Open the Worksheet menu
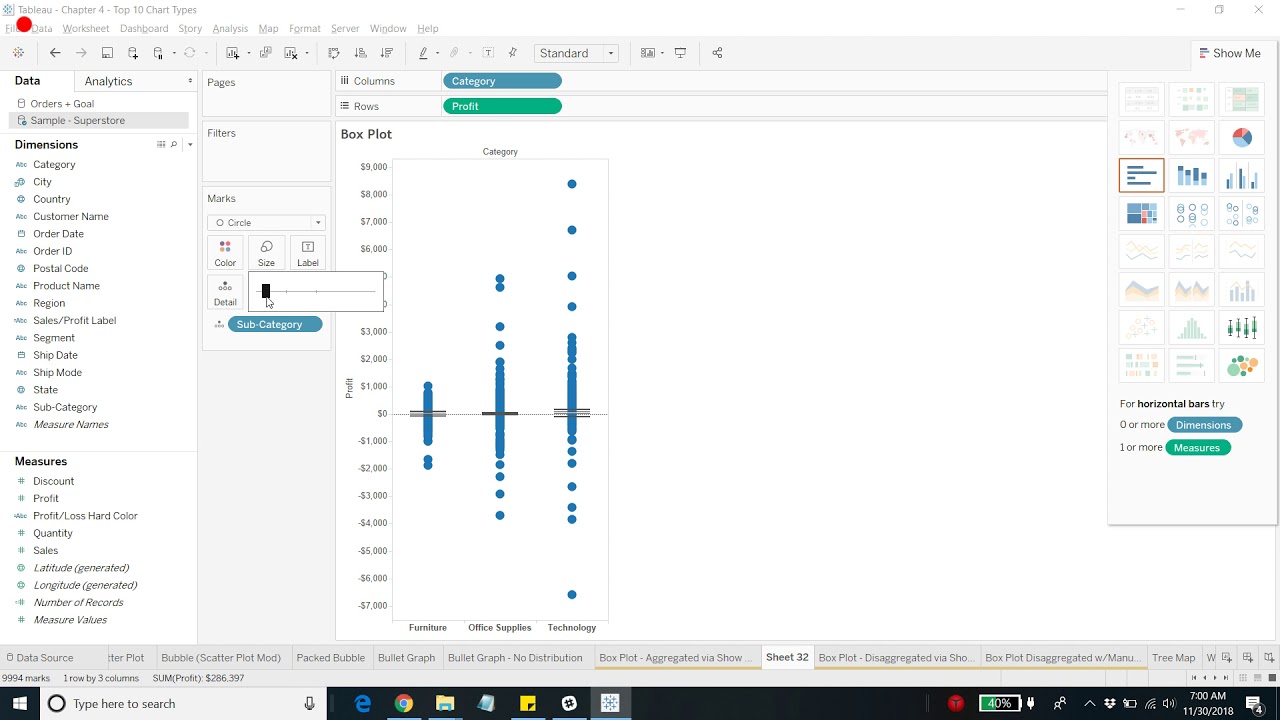Image resolution: width=1280 pixels, height=720 pixels. pyautogui.click(x=86, y=28)
